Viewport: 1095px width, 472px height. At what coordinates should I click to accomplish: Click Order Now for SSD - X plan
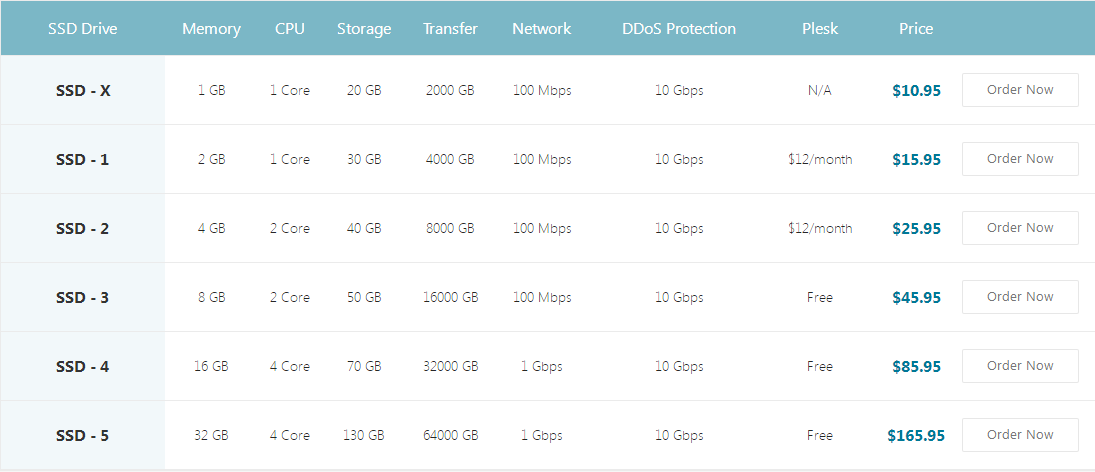(x=1020, y=90)
